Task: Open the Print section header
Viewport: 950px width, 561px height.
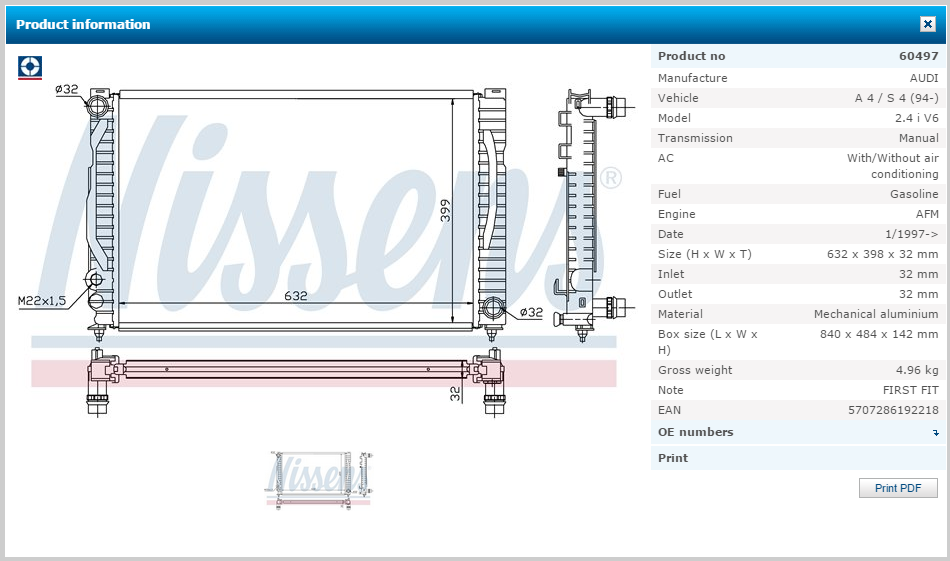Action: 798,458
